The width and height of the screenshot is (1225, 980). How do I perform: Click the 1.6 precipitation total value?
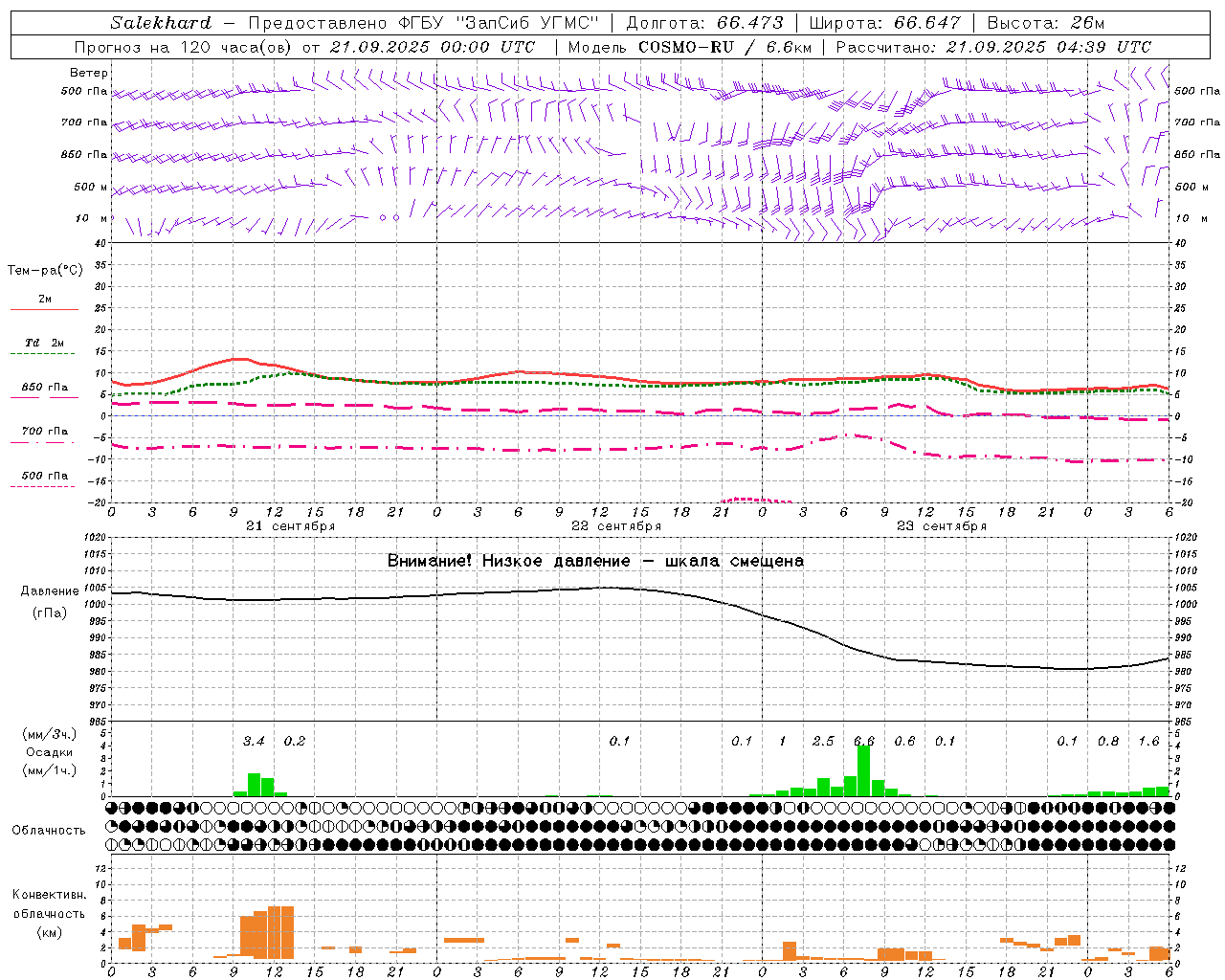1148,741
